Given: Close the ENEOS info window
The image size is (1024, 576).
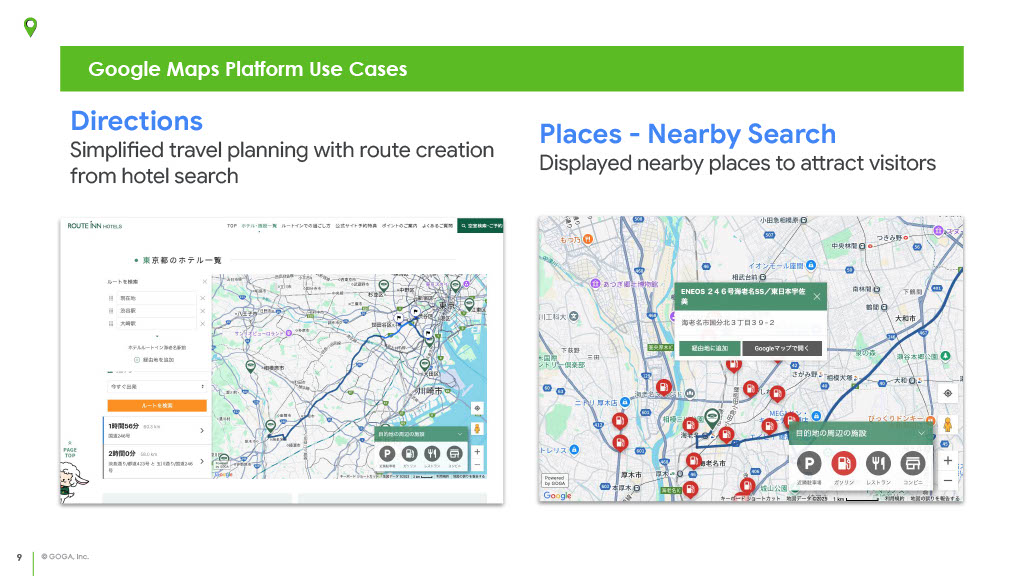Looking at the screenshot, I should (x=817, y=296).
